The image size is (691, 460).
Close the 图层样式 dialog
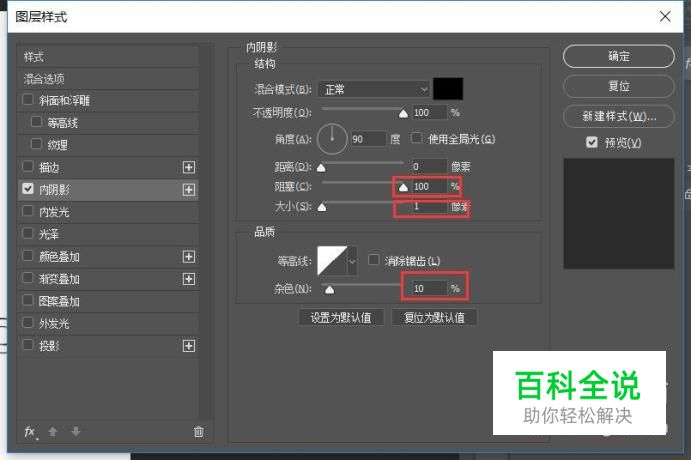click(665, 17)
